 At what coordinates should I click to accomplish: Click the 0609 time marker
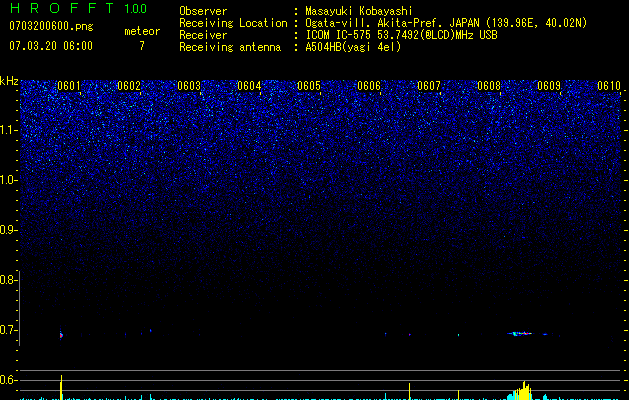click(x=549, y=86)
